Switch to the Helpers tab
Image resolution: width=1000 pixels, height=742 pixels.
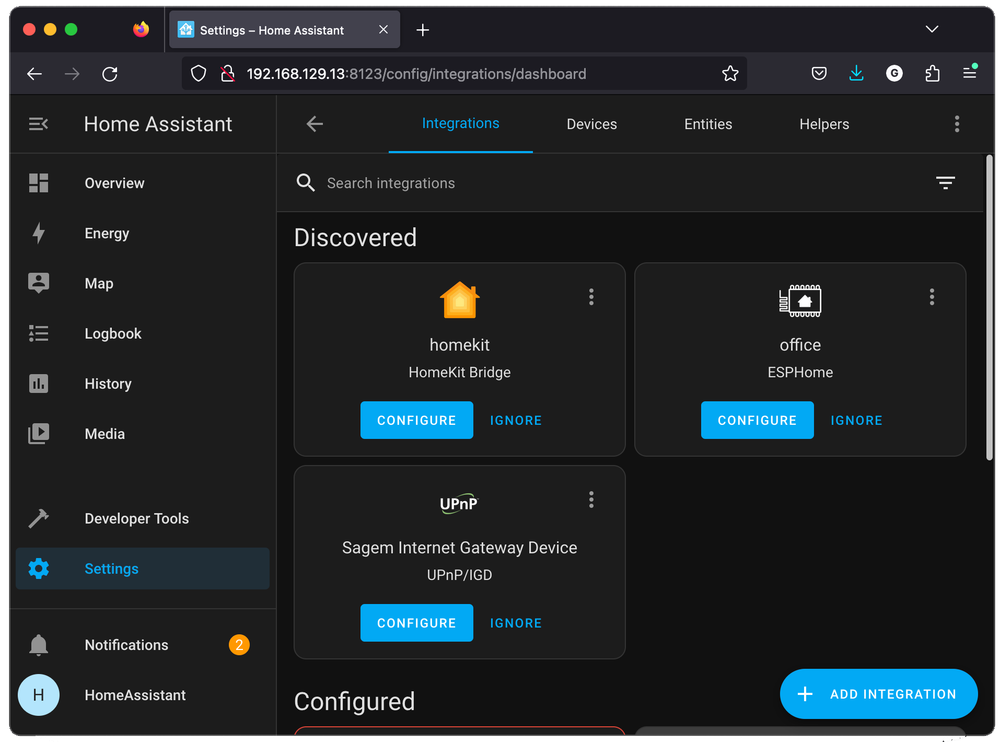(824, 124)
